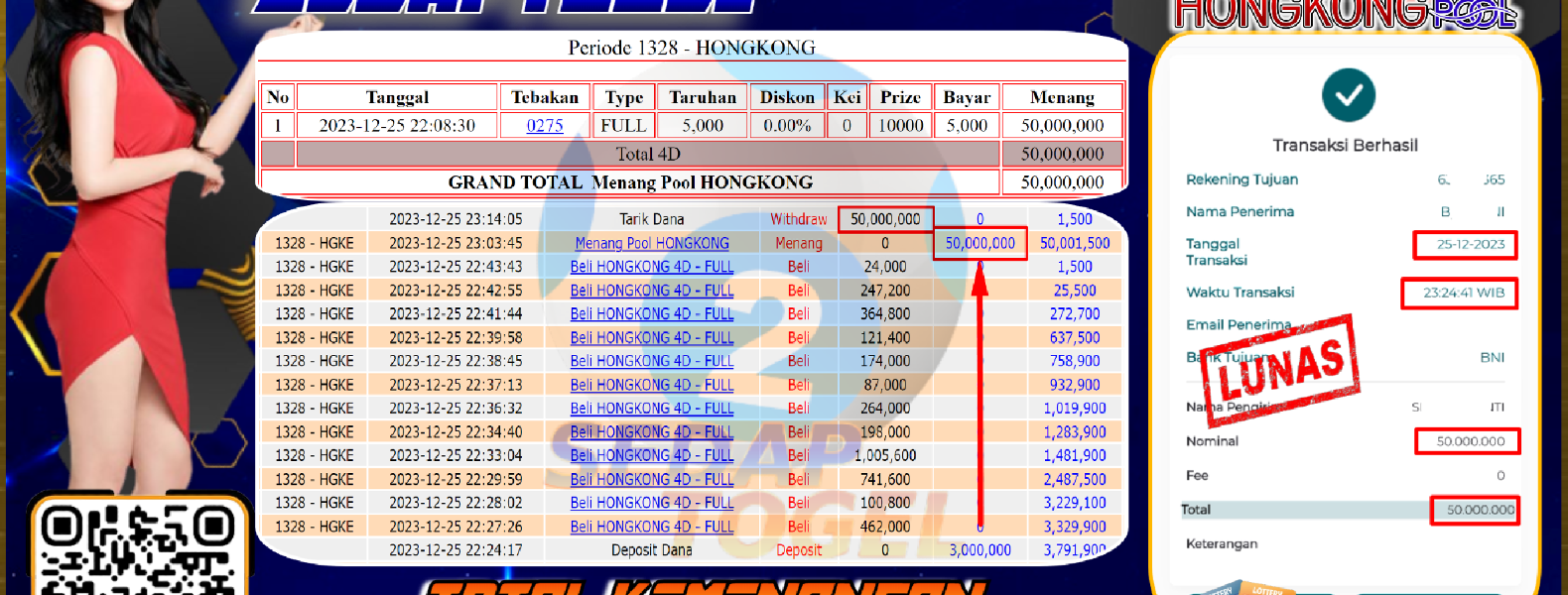Click the Total 4D row label
Viewport: 1568px width, 595px height.
[x=648, y=154]
